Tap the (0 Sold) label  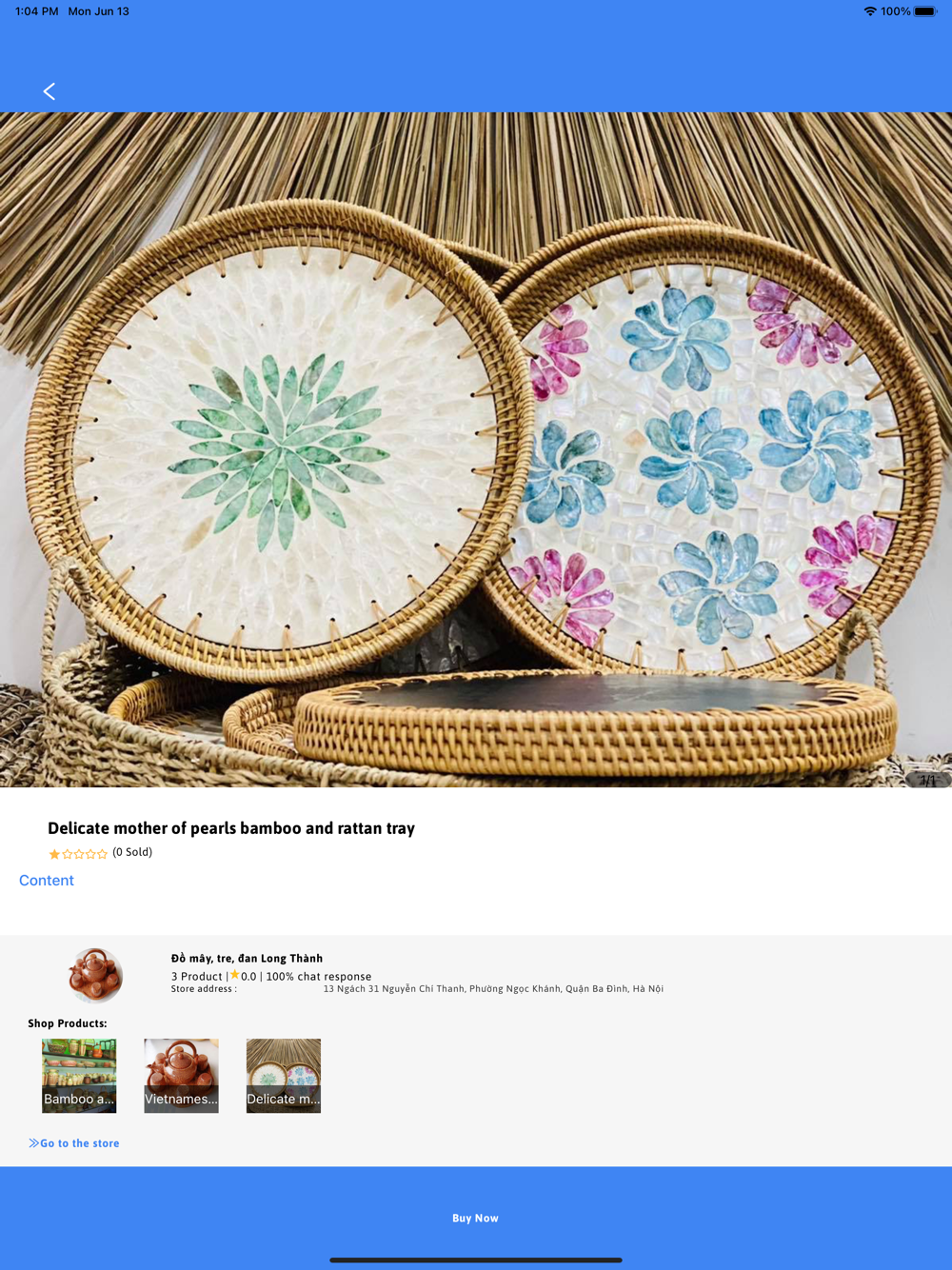coord(132,852)
